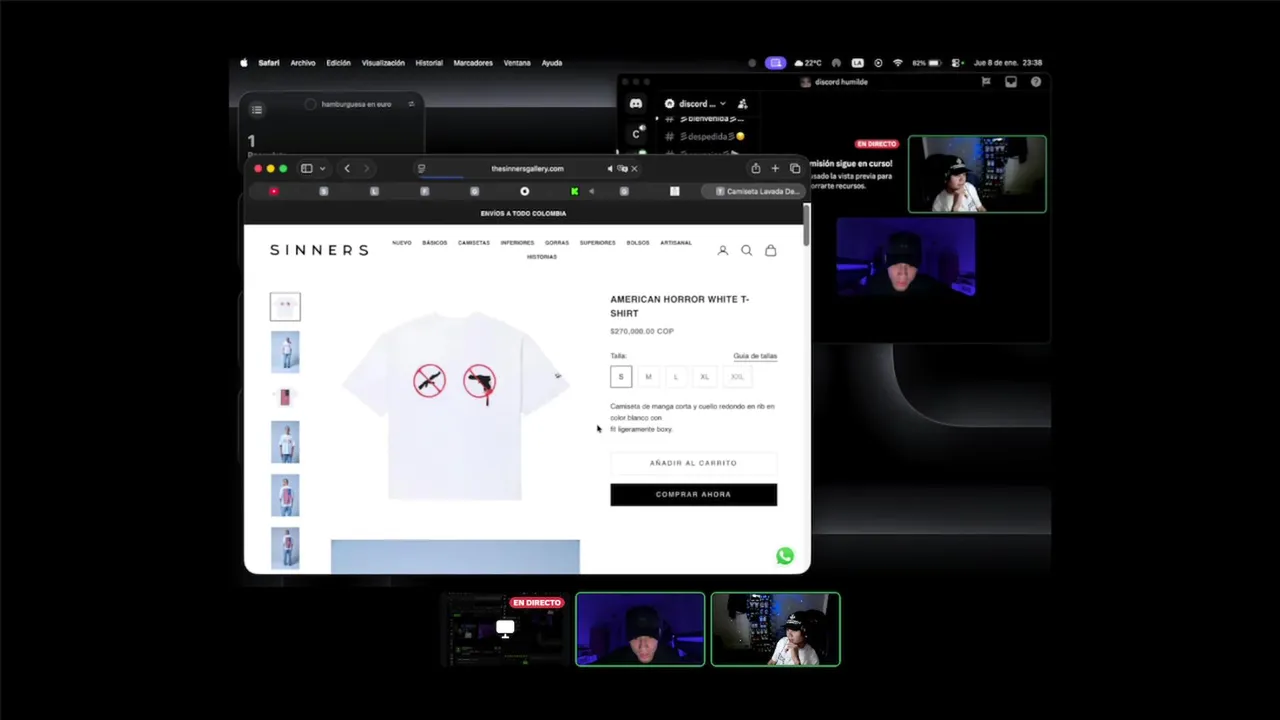This screenshot has height=720, width=1280.
Task: Switch to the red favicon first tab
Action: [273, 191]
